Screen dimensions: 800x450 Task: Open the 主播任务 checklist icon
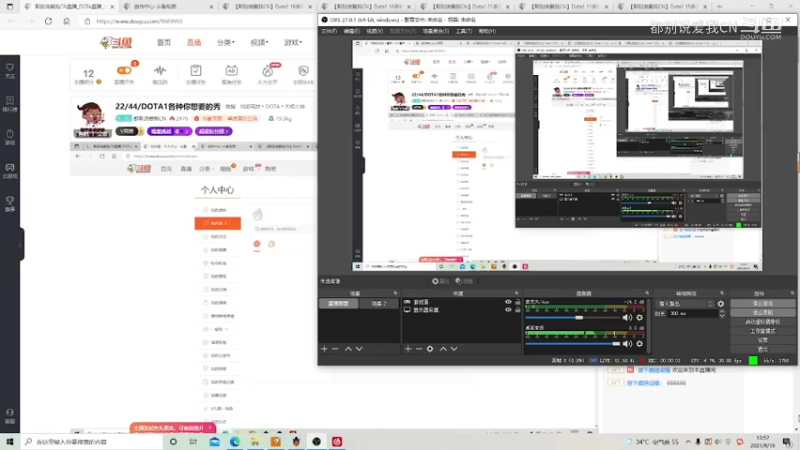tap(196, 73)
